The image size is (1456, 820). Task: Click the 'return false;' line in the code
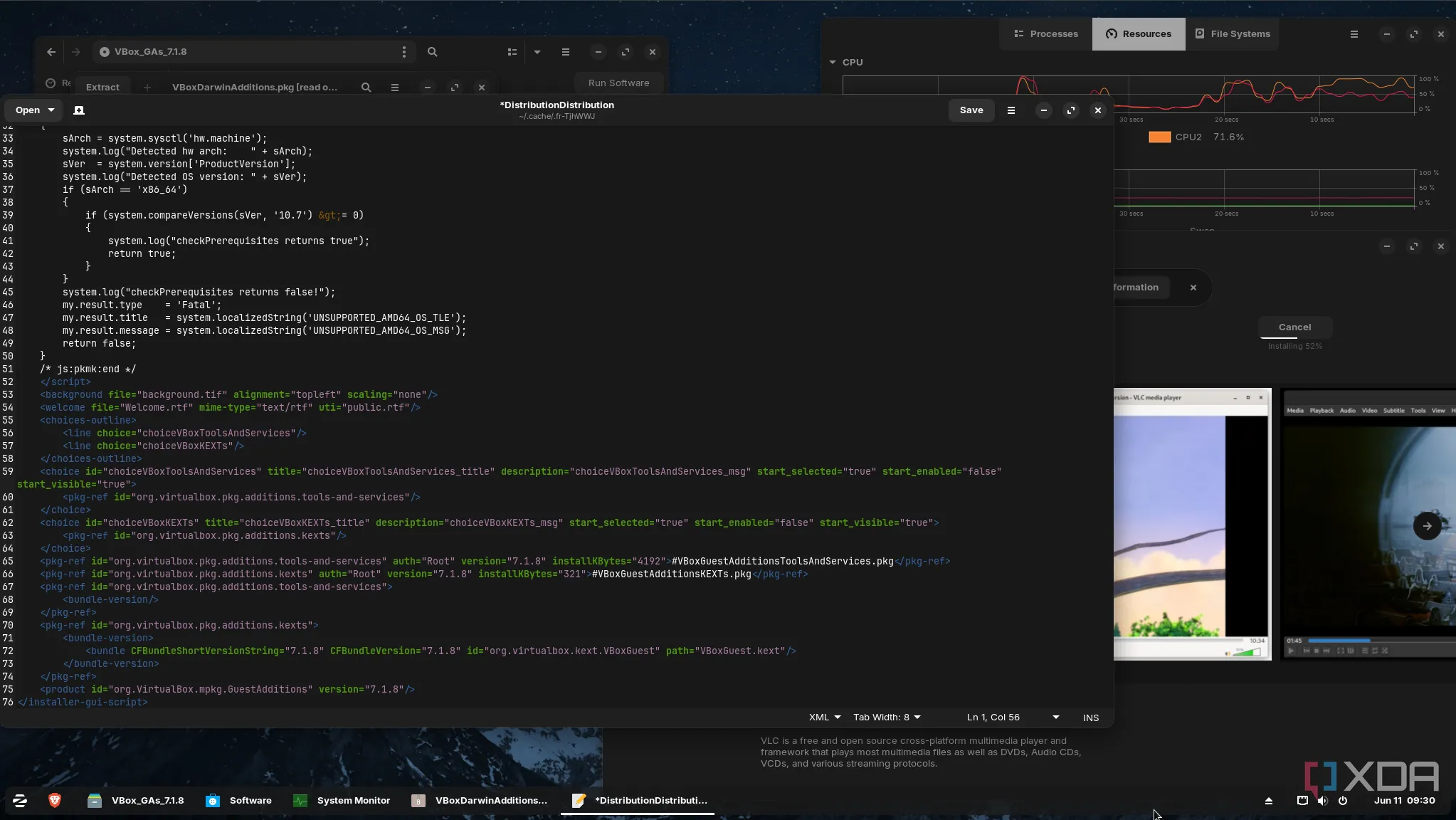click(99, 344)
